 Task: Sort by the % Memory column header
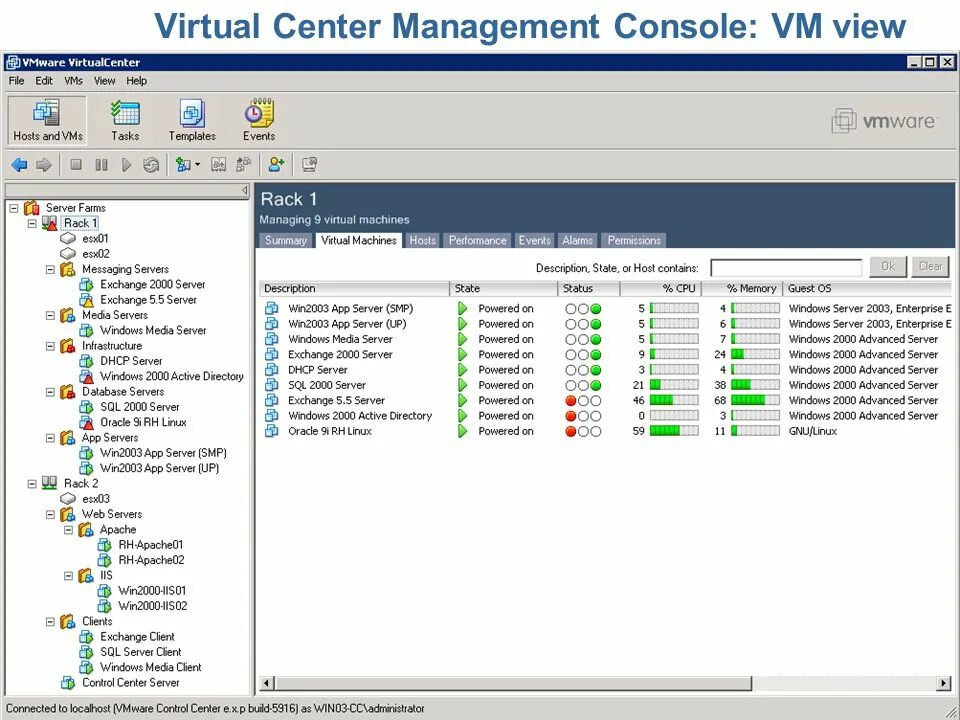[x=741, y=288]
